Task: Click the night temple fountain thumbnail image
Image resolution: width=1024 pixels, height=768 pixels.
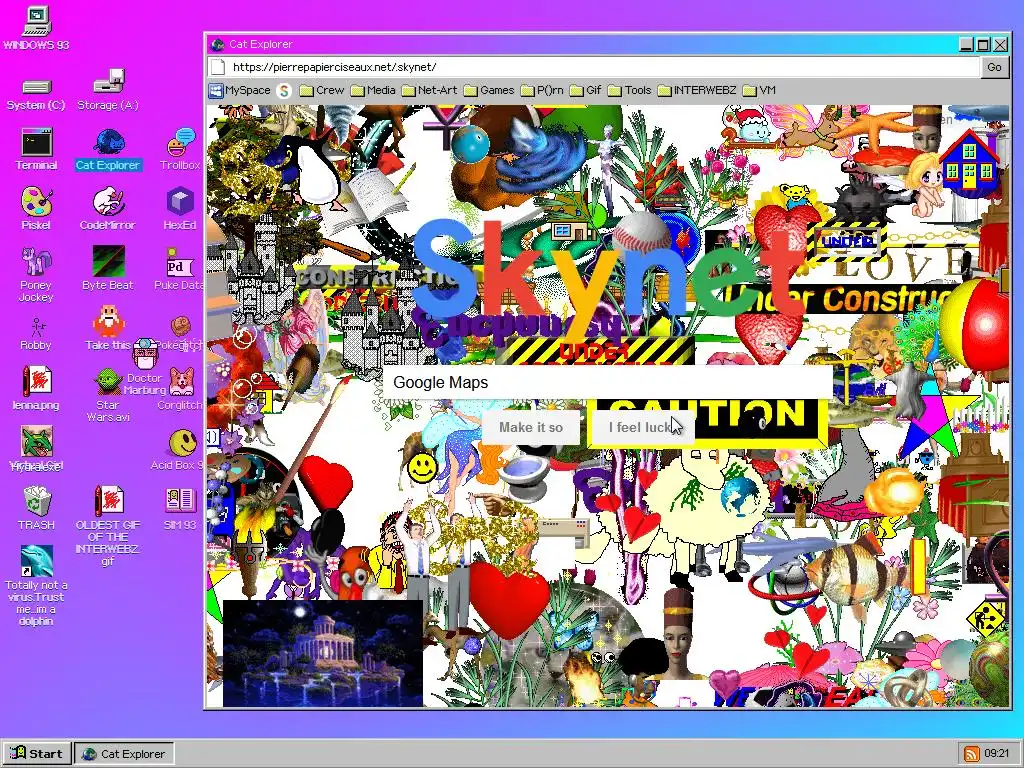Action: point(323,653)
